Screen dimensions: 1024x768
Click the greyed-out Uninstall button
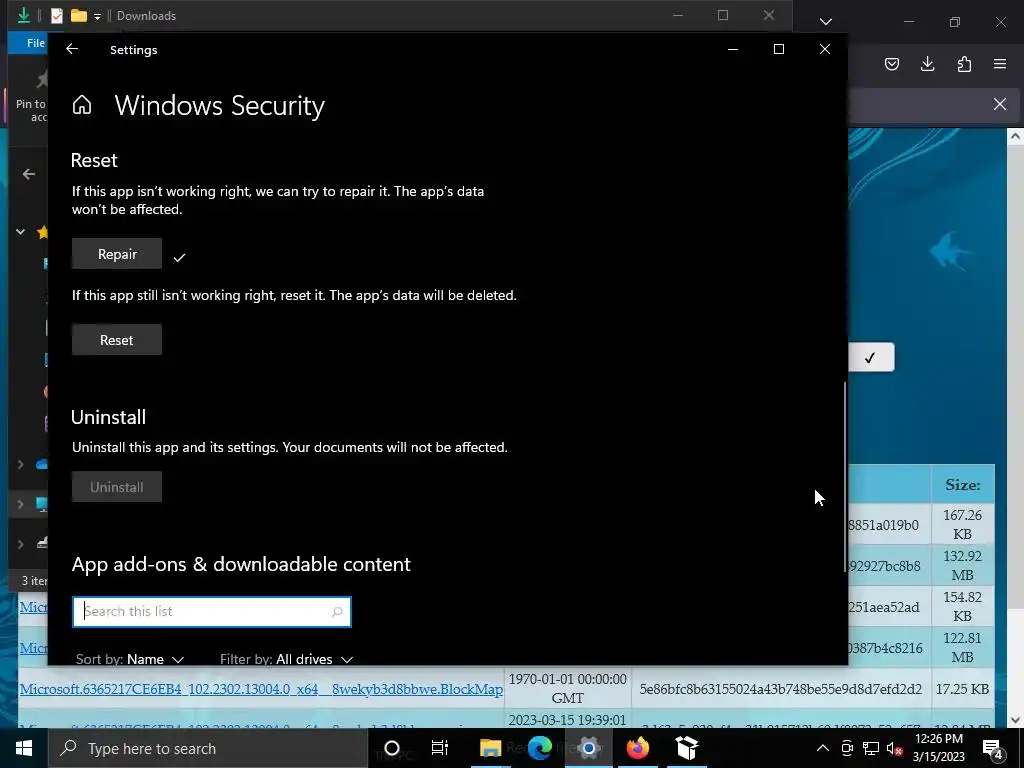coord(117,487)
